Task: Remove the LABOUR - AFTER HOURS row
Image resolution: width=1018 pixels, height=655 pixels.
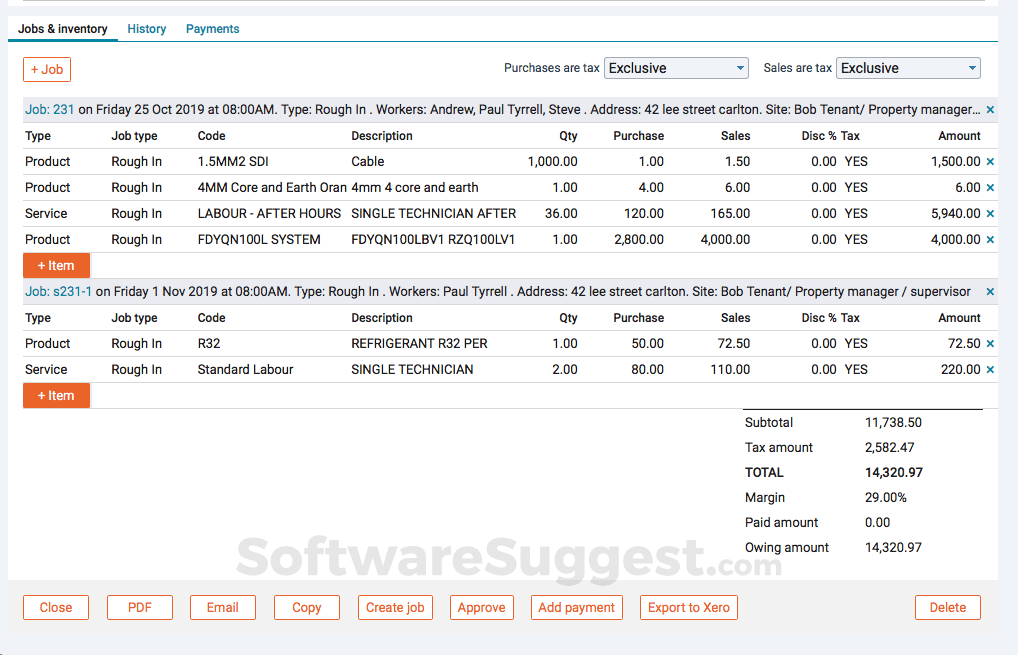Action: point(990,213)
